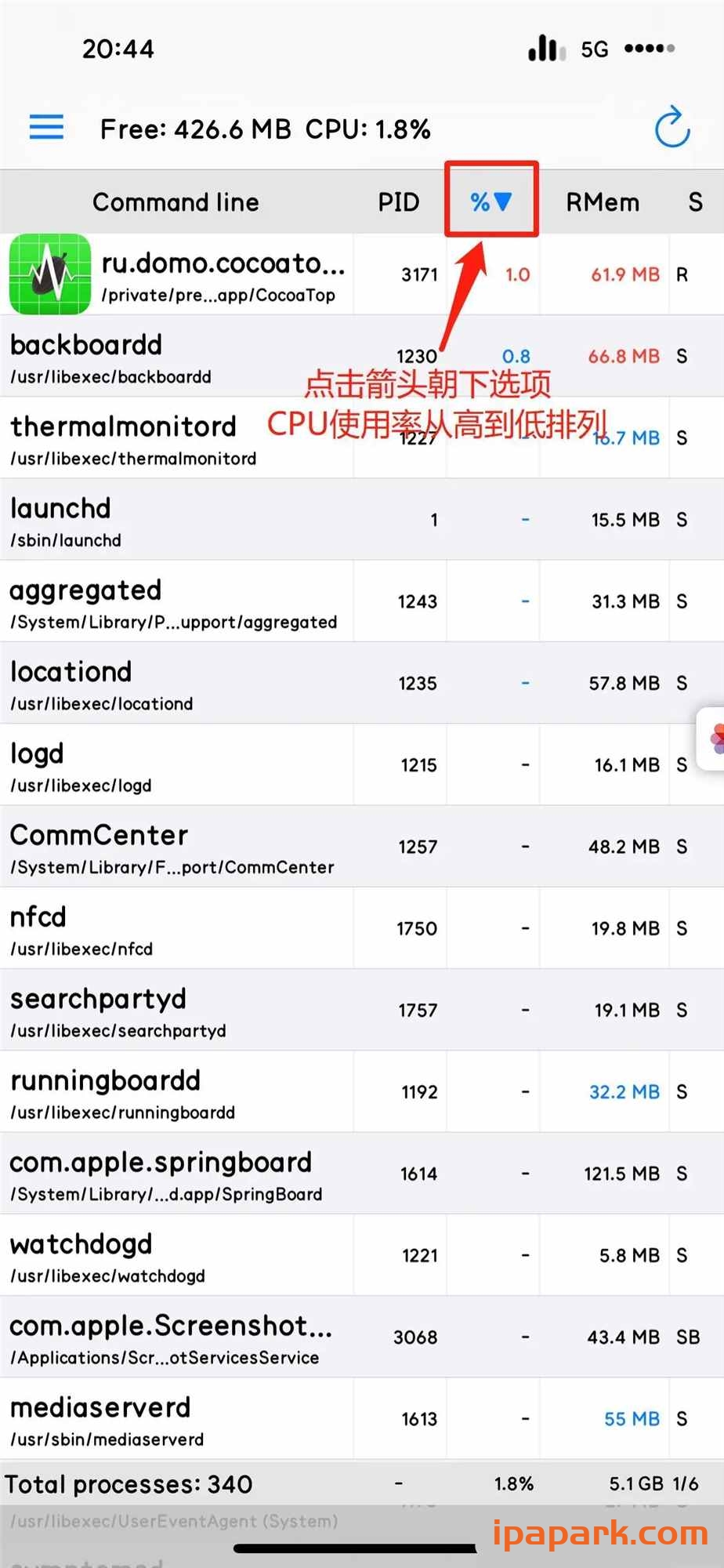Open the hamburger menu
The width and height of the screenshot is (724, 1568).
coord(46,127)
